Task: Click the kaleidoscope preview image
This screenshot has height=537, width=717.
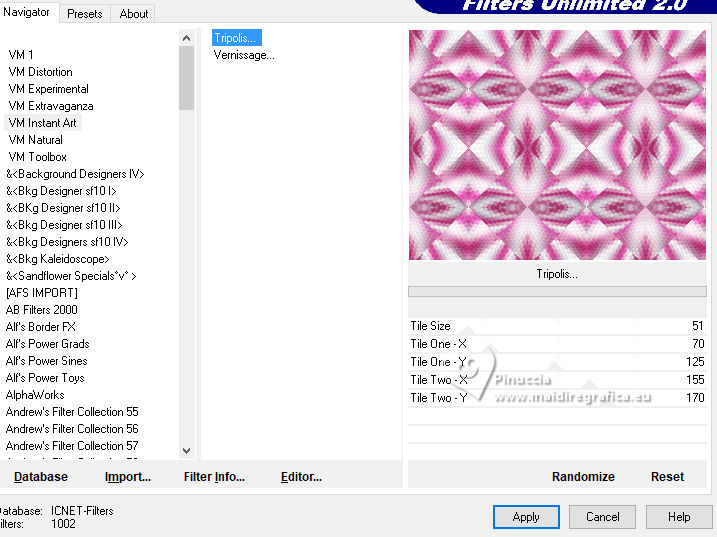Action: pyautogui.click(x=557, y=145)
